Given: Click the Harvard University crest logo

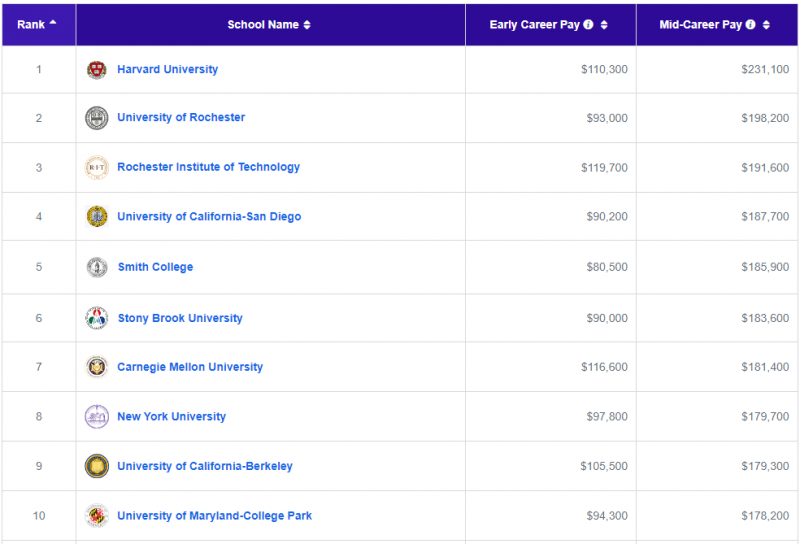Looking at the screenshot, I should click(96, 70).
